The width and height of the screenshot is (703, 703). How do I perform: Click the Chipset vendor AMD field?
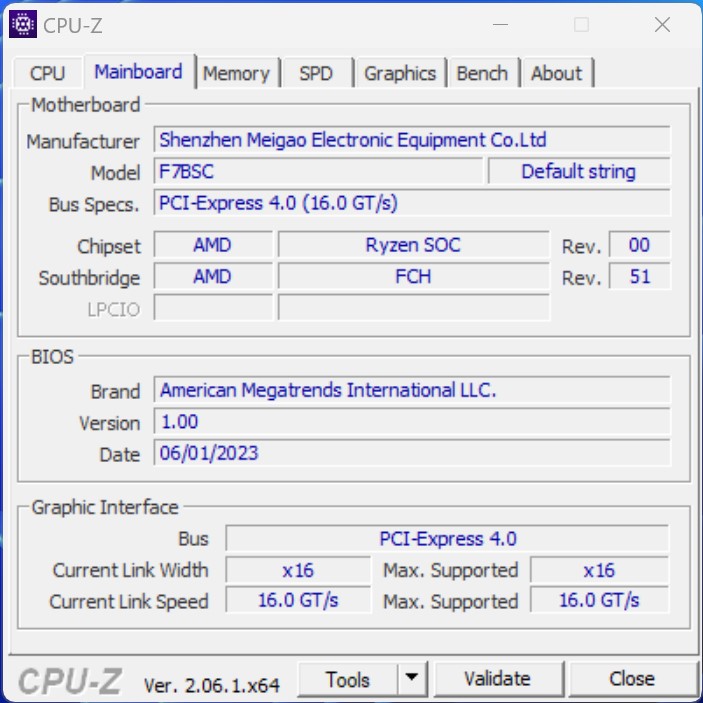pyautogui.click(x=213, y=244)
